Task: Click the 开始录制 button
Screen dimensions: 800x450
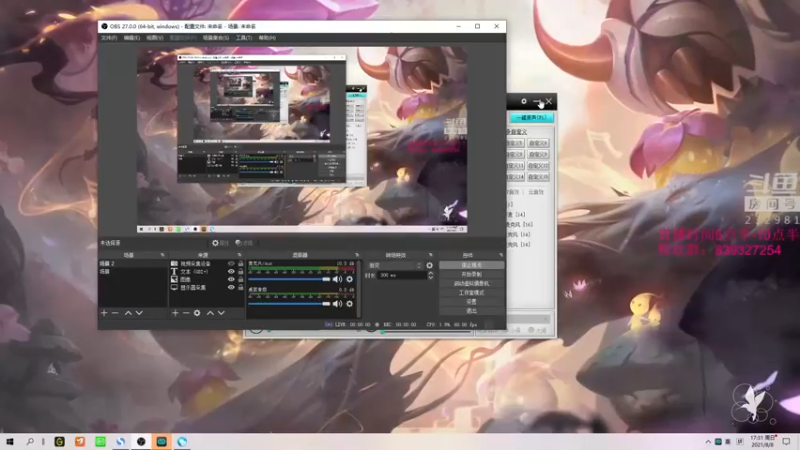Action: pyautogui.click(x=471, y=274)
